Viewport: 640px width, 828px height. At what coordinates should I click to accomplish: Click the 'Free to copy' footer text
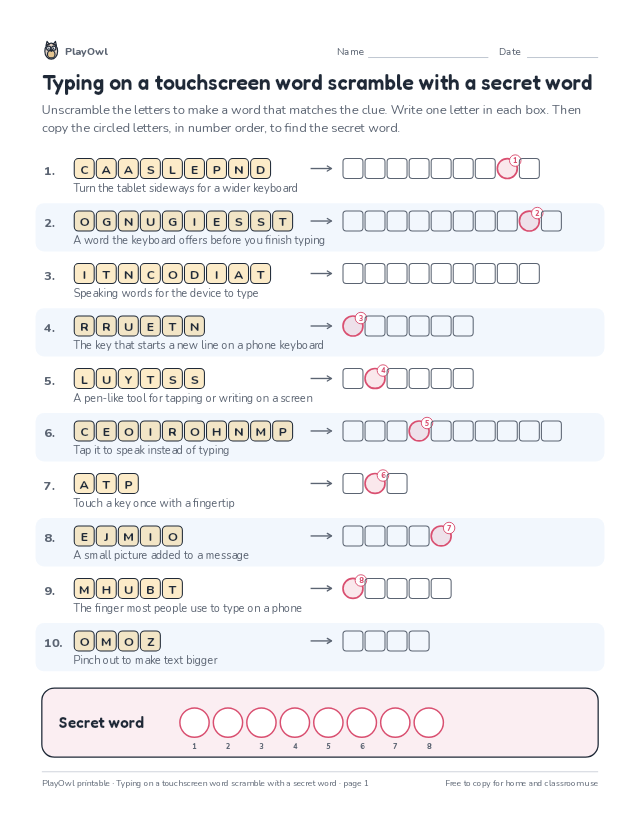pyautogui.click(x=521, y=783)
